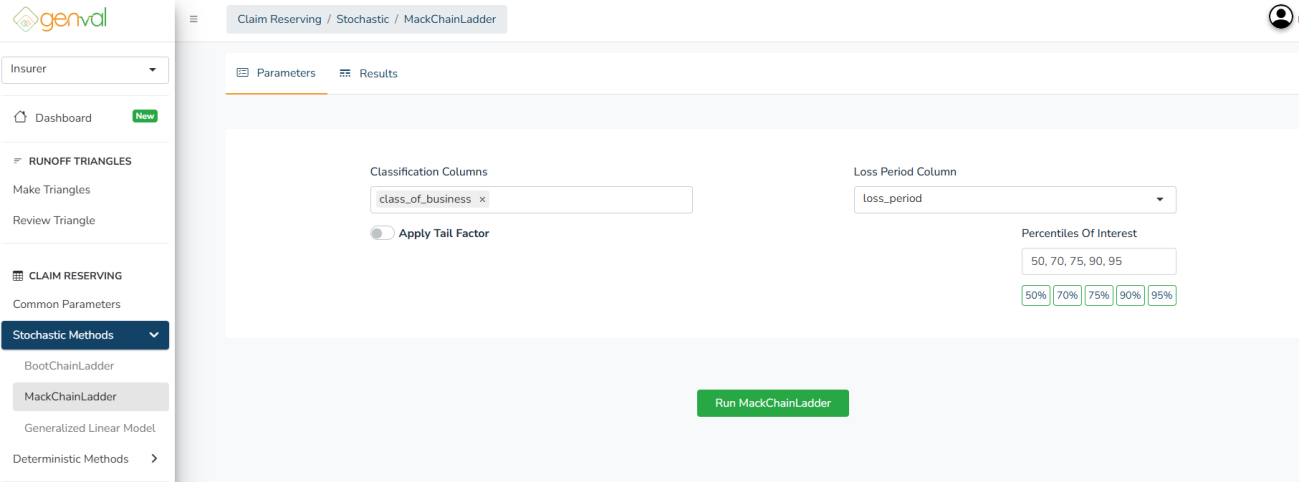Remove the class_of_business tag
The height and width of the screenshot is (482, 1299).
coord(482,199)
